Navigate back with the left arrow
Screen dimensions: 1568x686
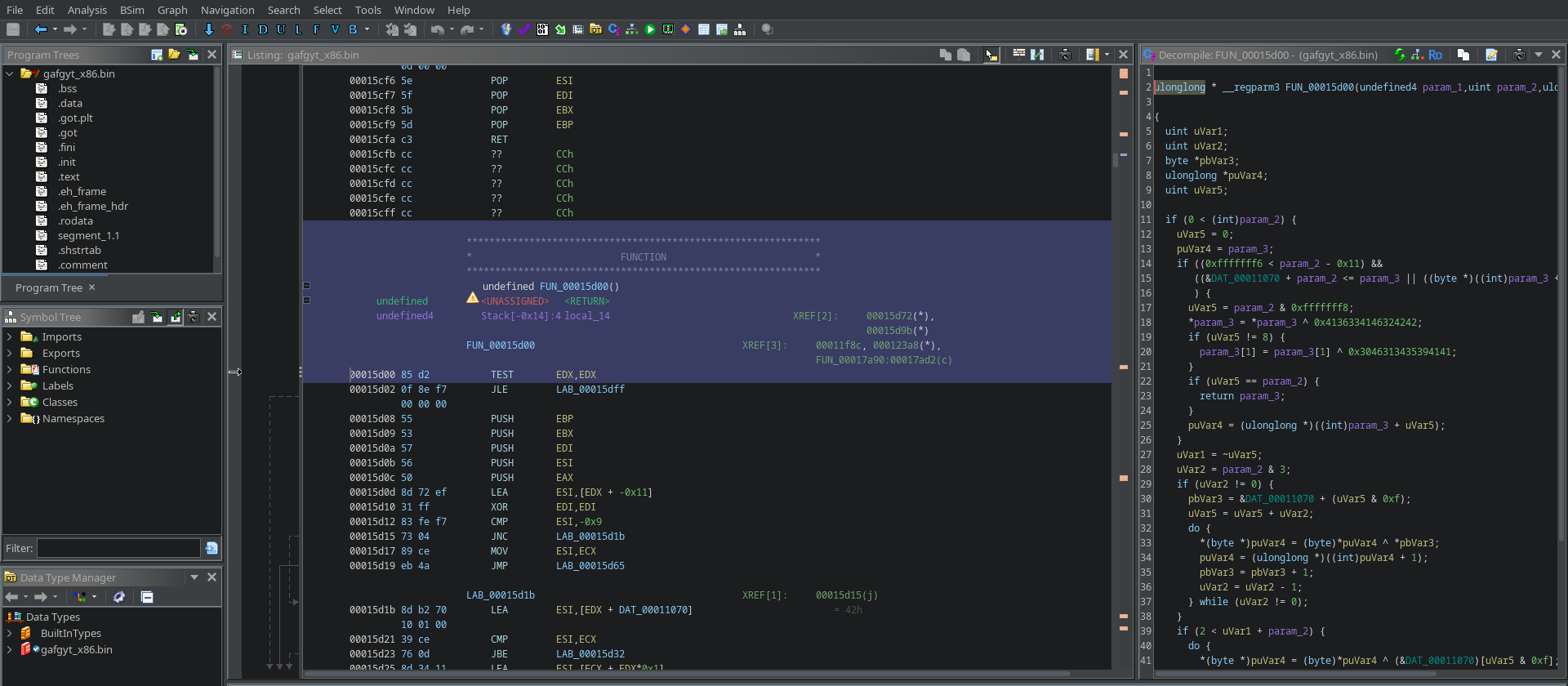click(x=41, y=29)
